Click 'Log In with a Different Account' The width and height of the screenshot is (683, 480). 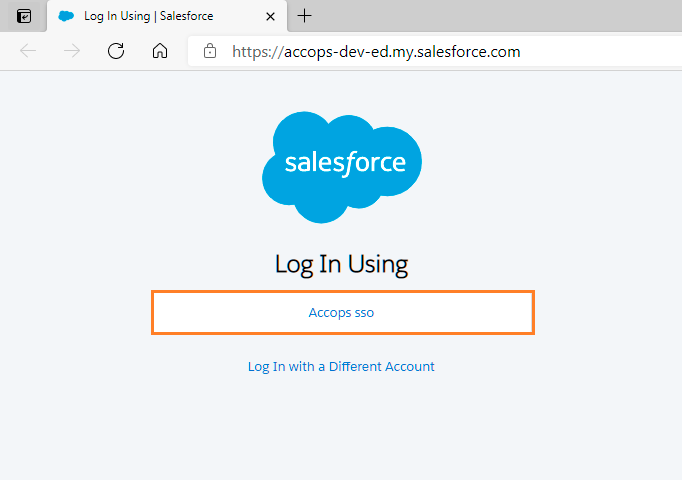(x=341, y=367)
